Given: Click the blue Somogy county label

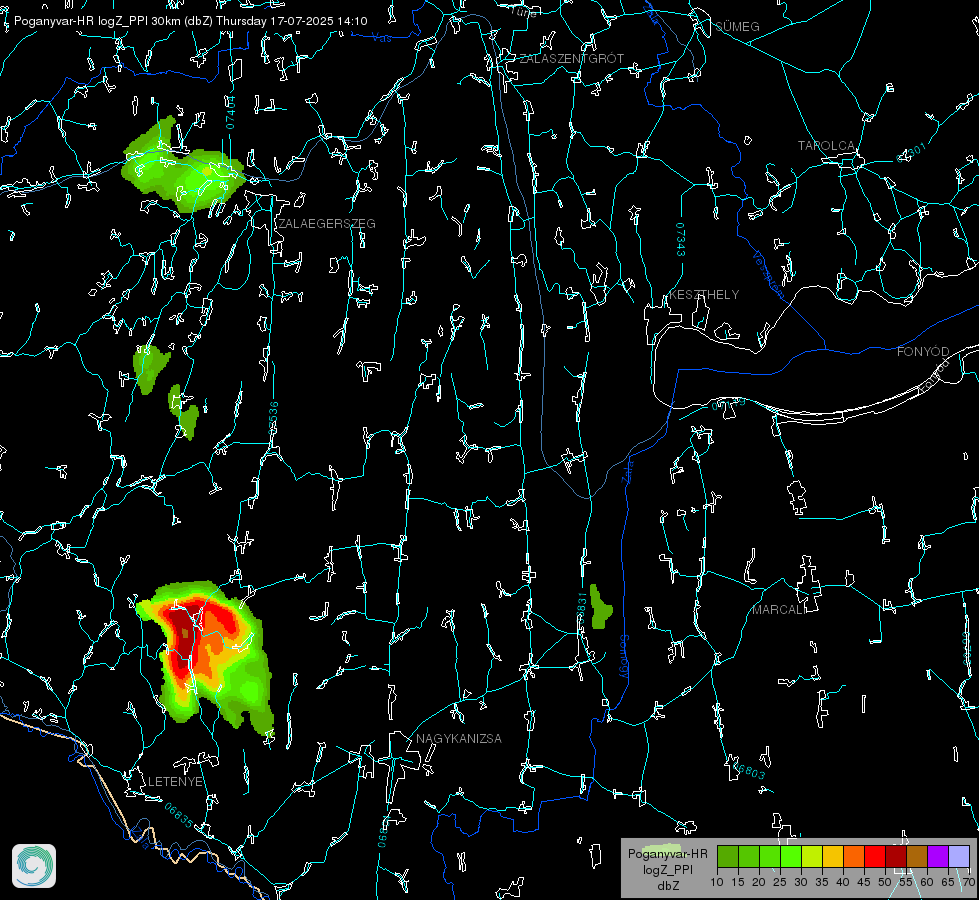Looking at the screenshot, I should pos(624,657).
